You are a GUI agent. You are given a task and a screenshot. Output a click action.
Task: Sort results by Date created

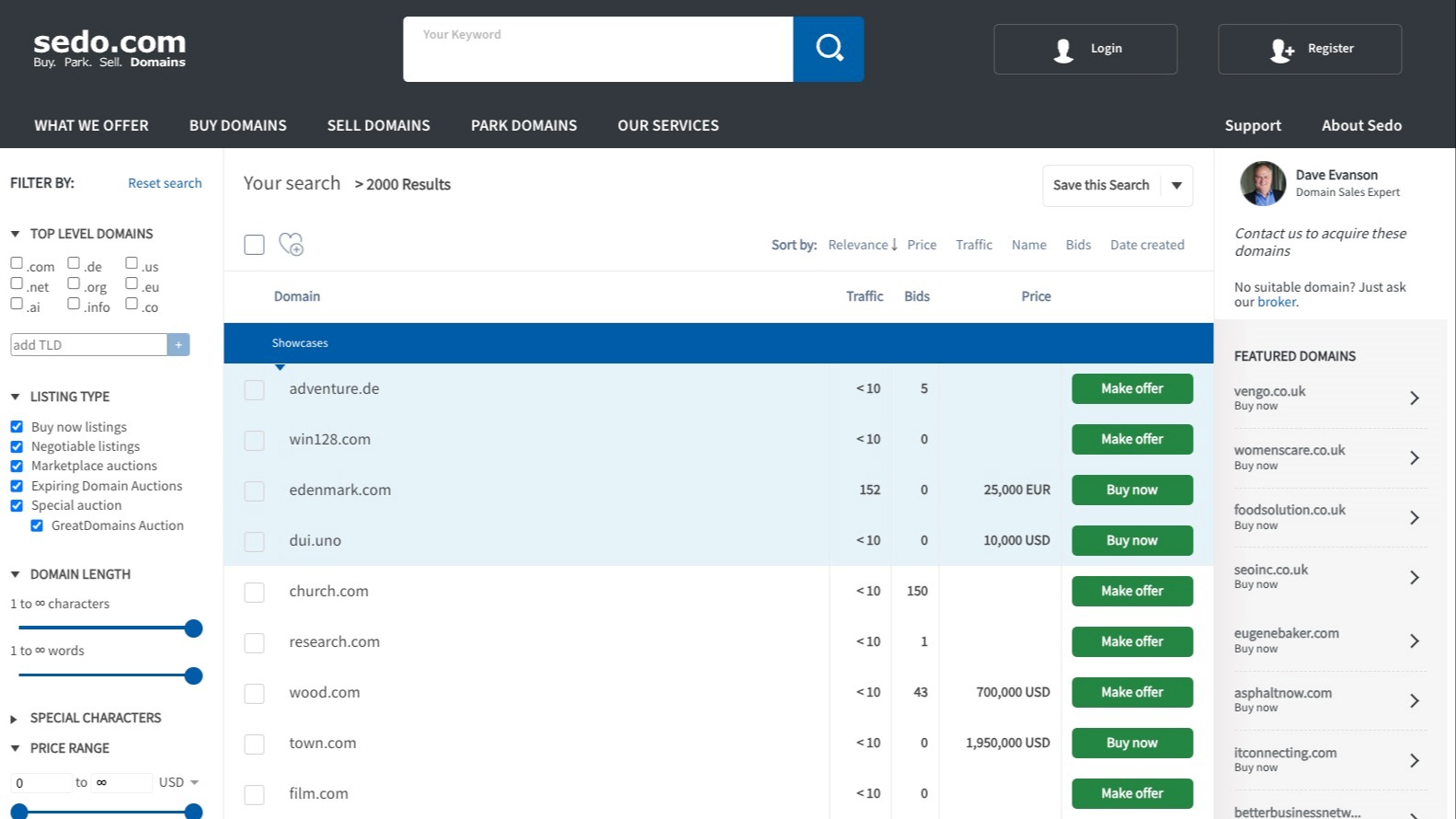[1147, 245]
